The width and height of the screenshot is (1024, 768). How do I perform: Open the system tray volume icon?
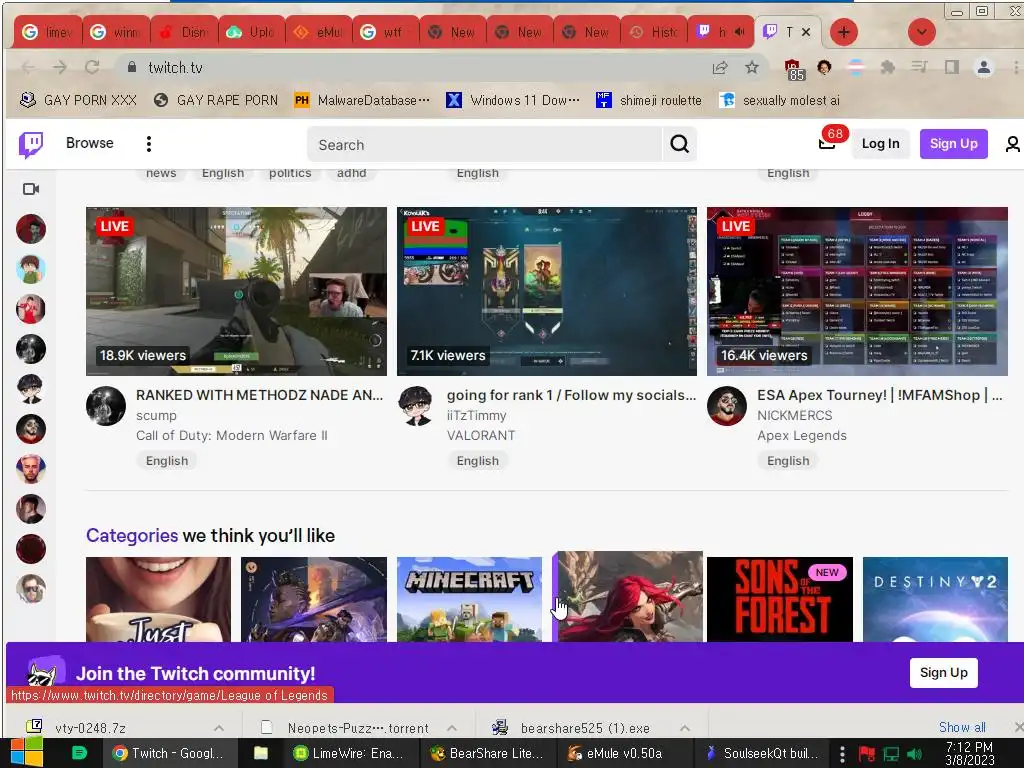914,754
